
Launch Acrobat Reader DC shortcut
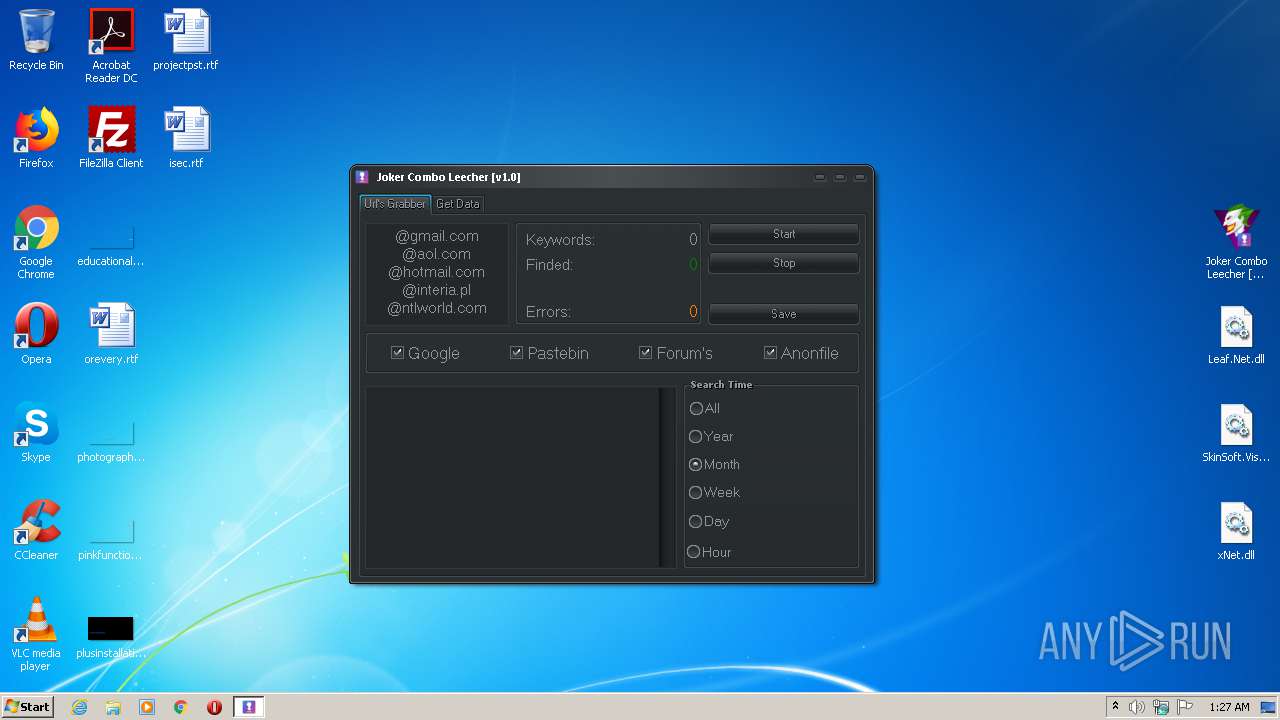pyautogui.click(x=111, y=47)
